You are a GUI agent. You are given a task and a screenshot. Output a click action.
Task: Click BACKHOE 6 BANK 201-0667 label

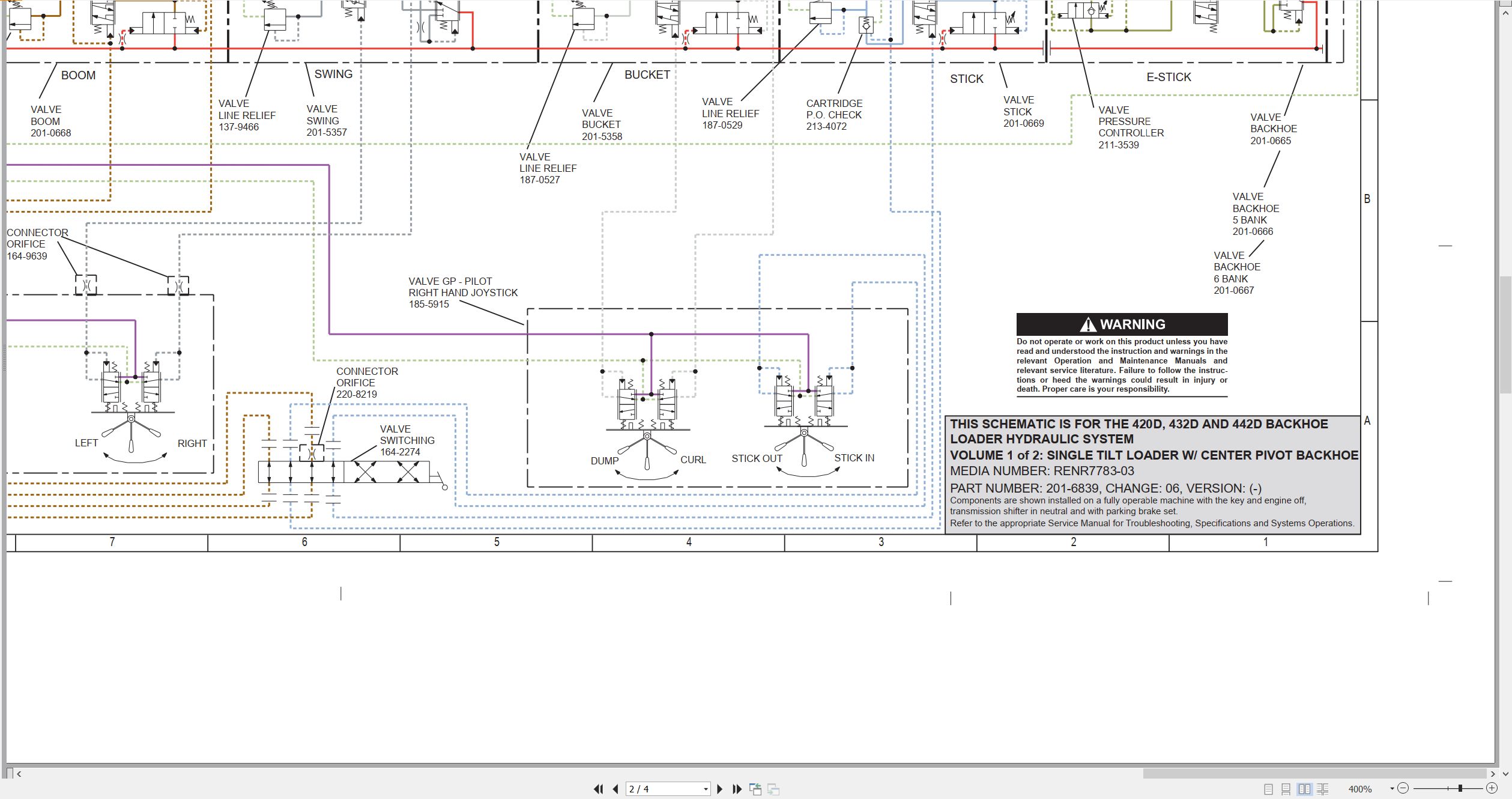click(1236, 273)
